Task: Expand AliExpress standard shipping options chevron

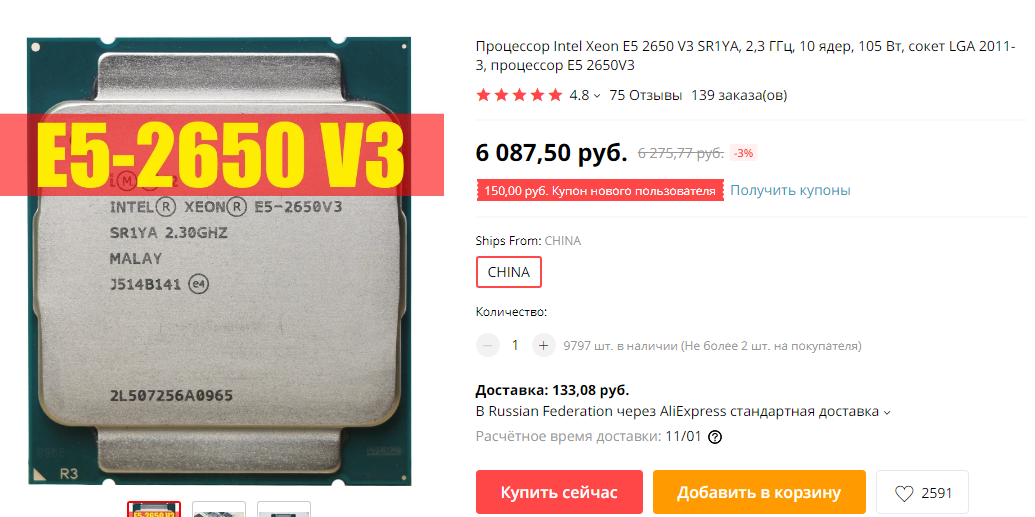Action: pos(886,413)
